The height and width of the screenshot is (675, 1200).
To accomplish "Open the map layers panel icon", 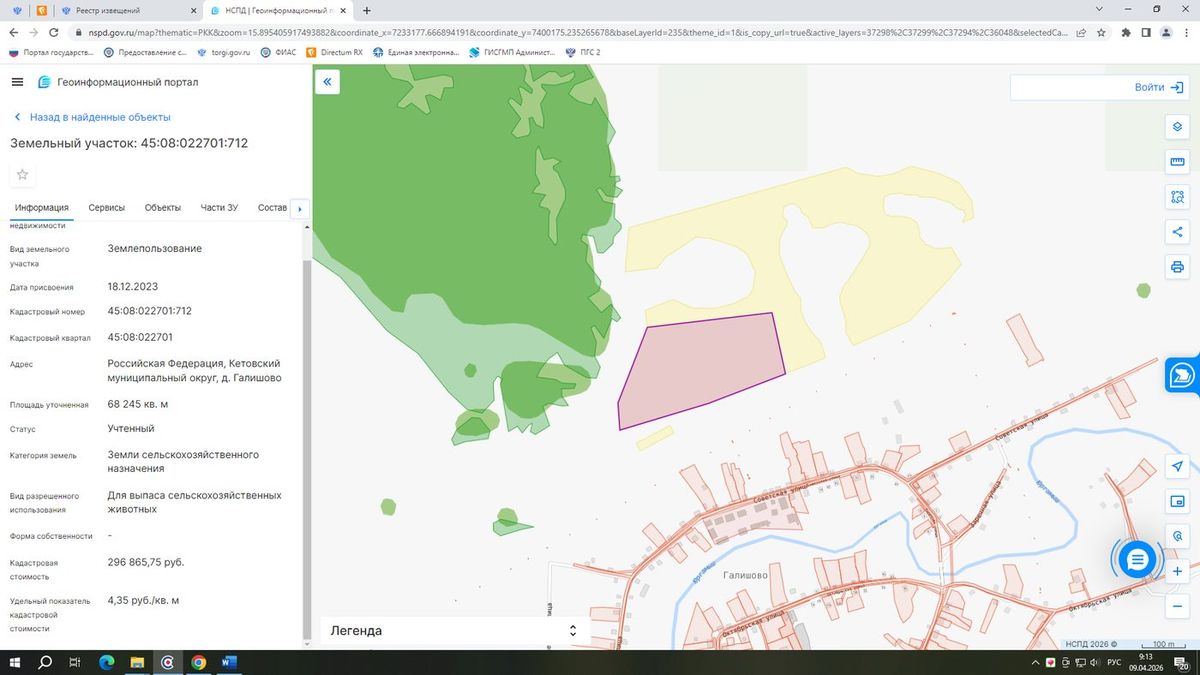I will (1177, 127).
